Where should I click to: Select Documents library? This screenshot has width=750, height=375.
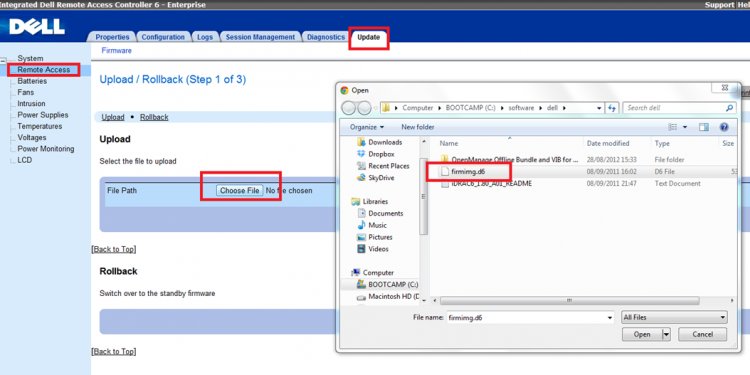(x=380, y=213)
